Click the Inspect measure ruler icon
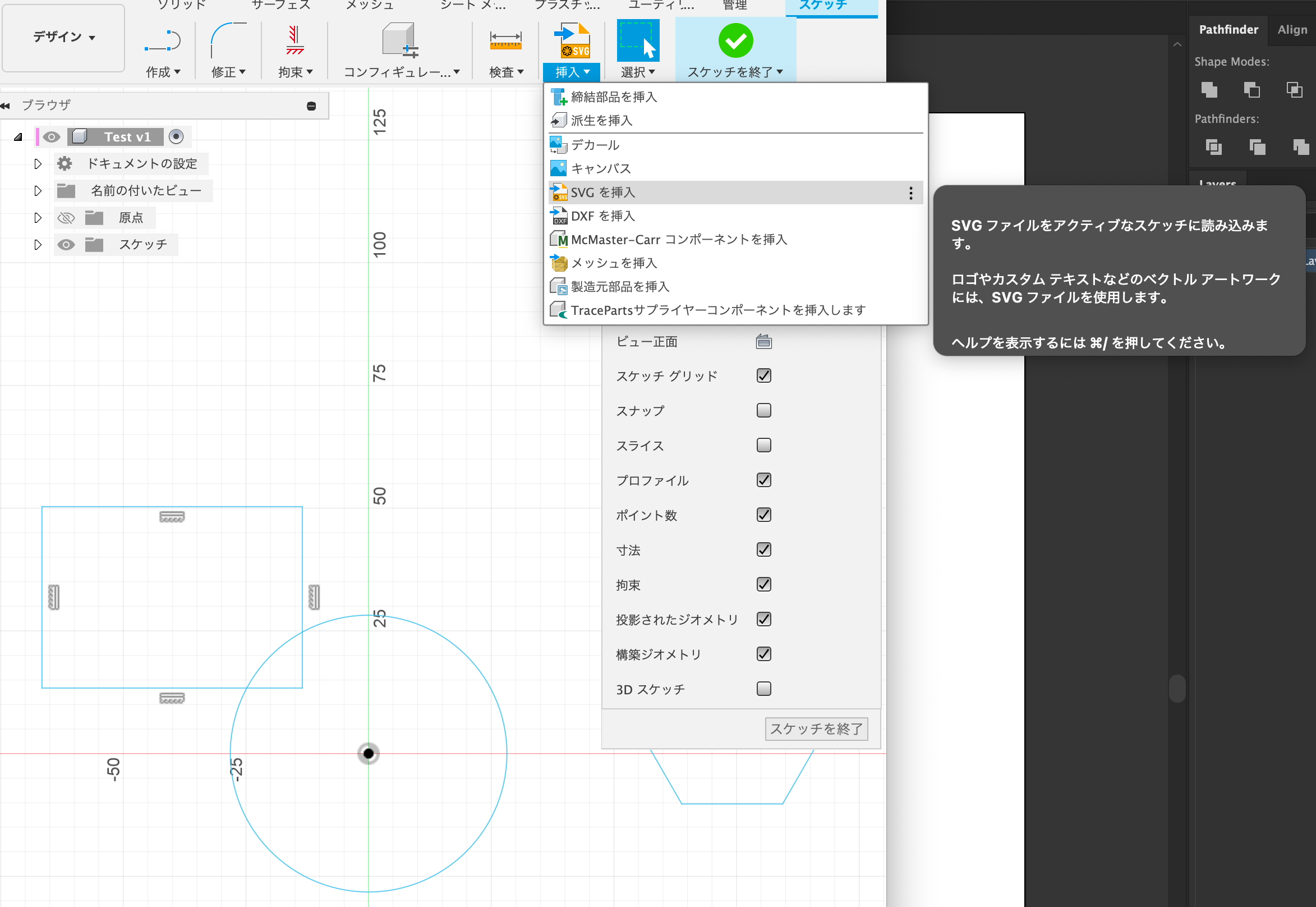1316x907 pixels. (x=505, y=41)
